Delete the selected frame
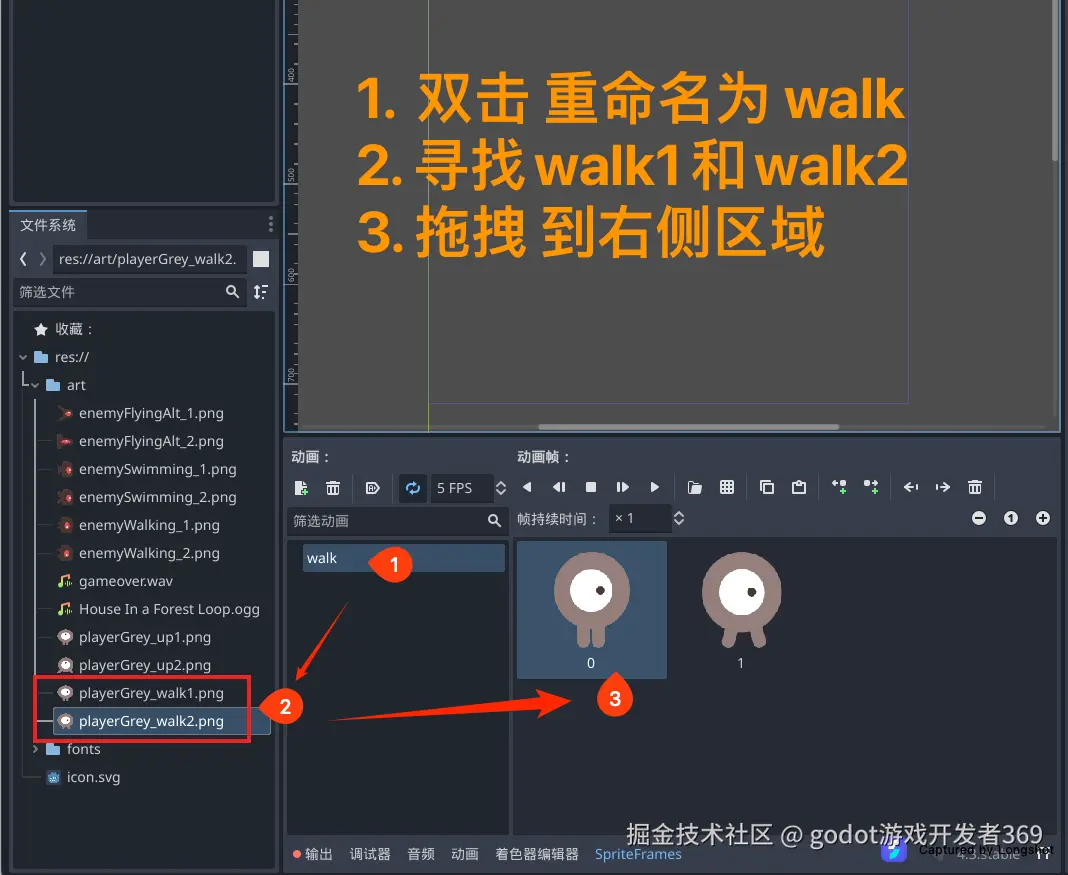 pos(975,487)
